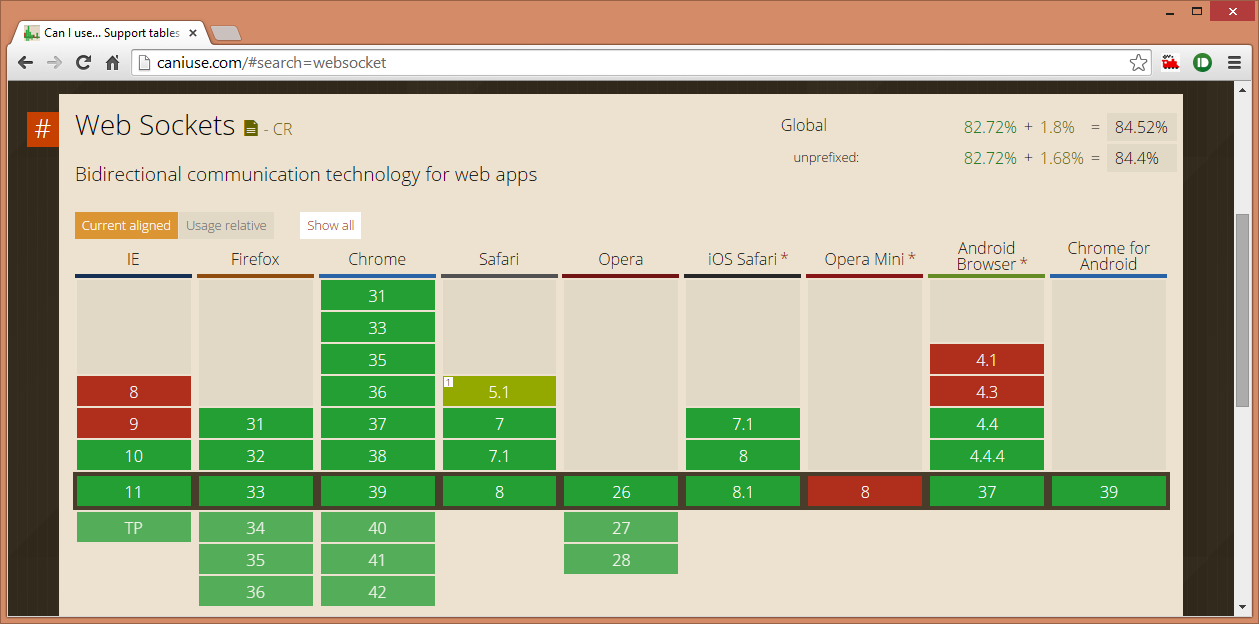Click the IE TP version cell
The height and width of the screenshot is (624, 1259).
133,528
